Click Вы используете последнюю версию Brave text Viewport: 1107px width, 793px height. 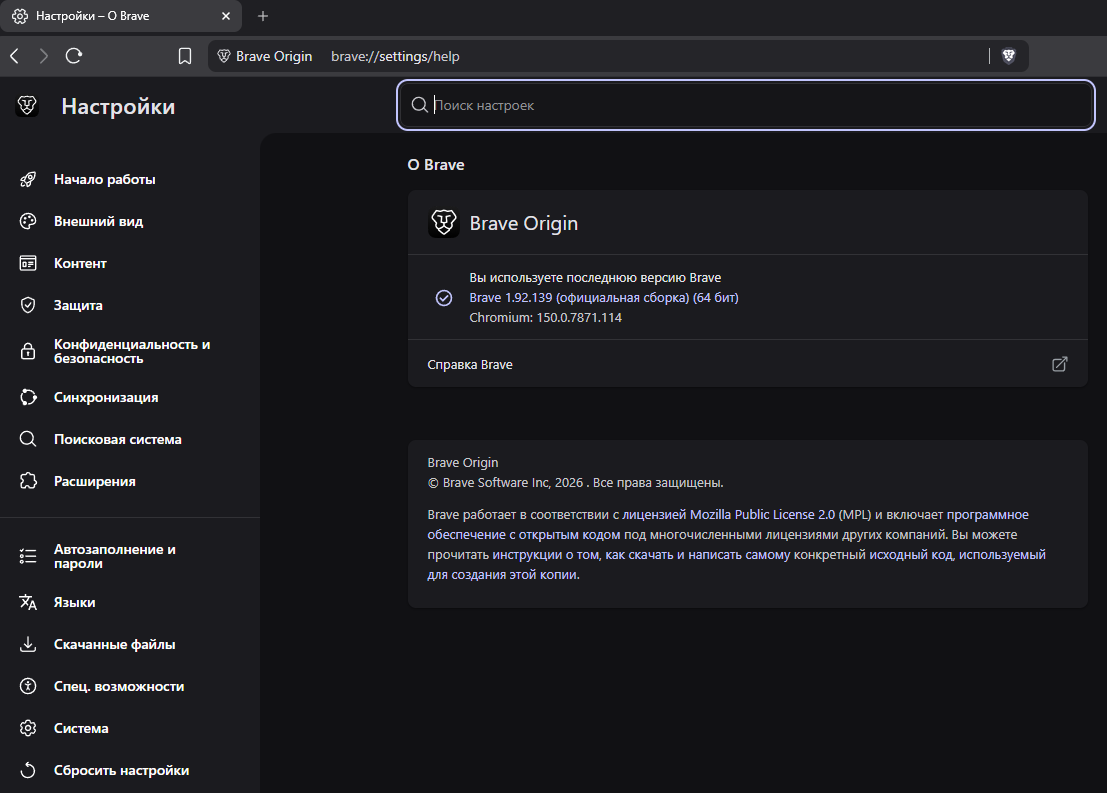[595, 278]
